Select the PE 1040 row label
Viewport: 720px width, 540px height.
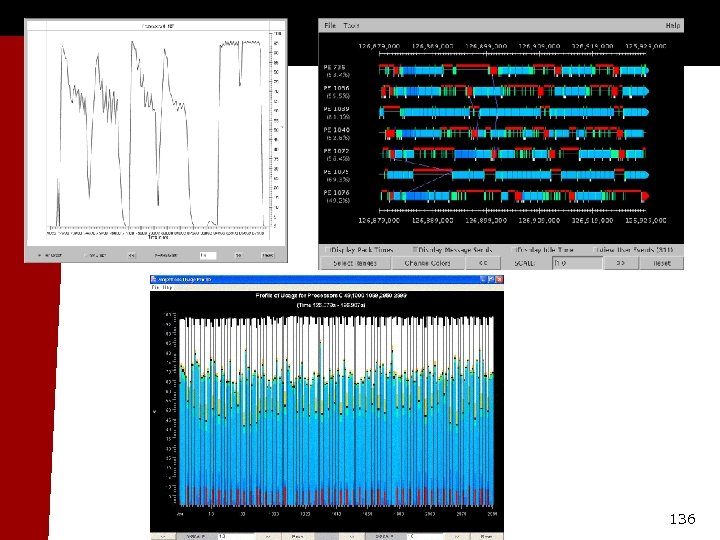click(x=337, y=133)
